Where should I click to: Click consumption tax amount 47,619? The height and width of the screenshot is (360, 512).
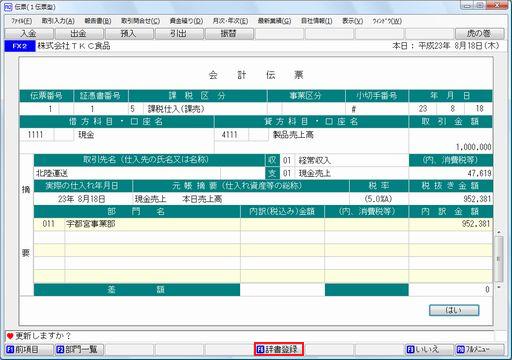[451, 173]
